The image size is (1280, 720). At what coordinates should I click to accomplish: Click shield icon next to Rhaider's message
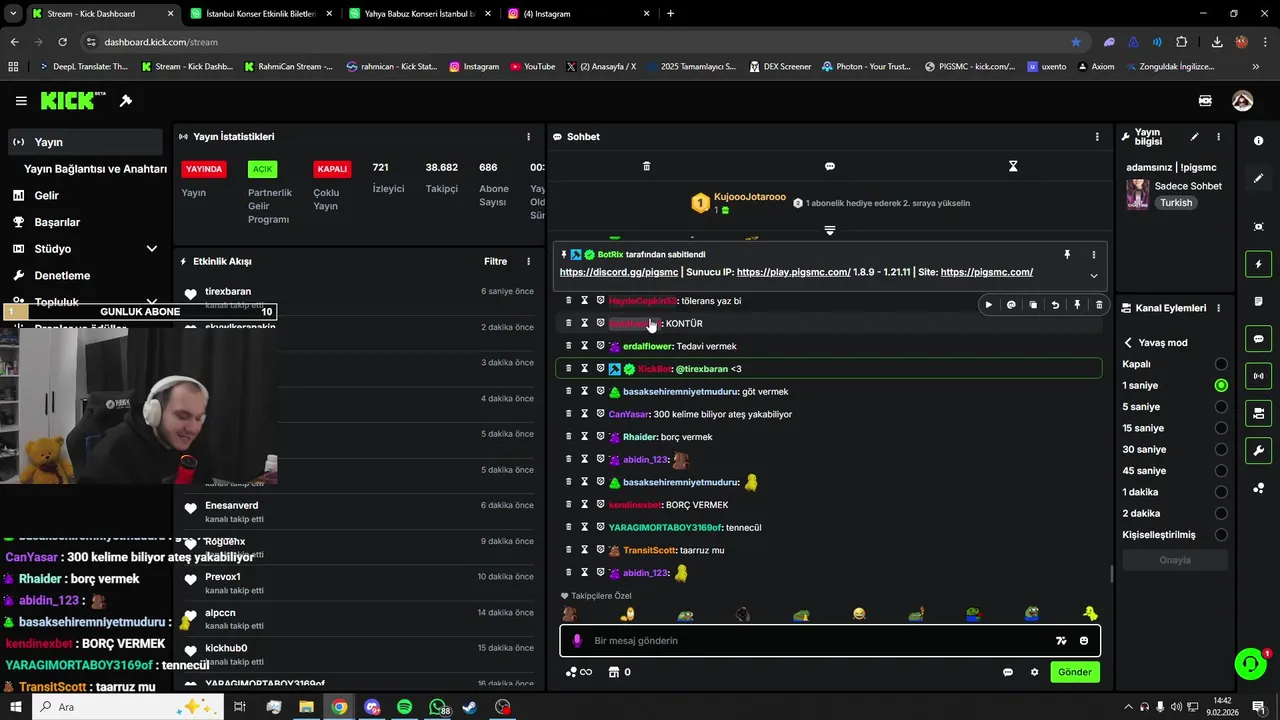pyautogui.click(x=601, y=437)
